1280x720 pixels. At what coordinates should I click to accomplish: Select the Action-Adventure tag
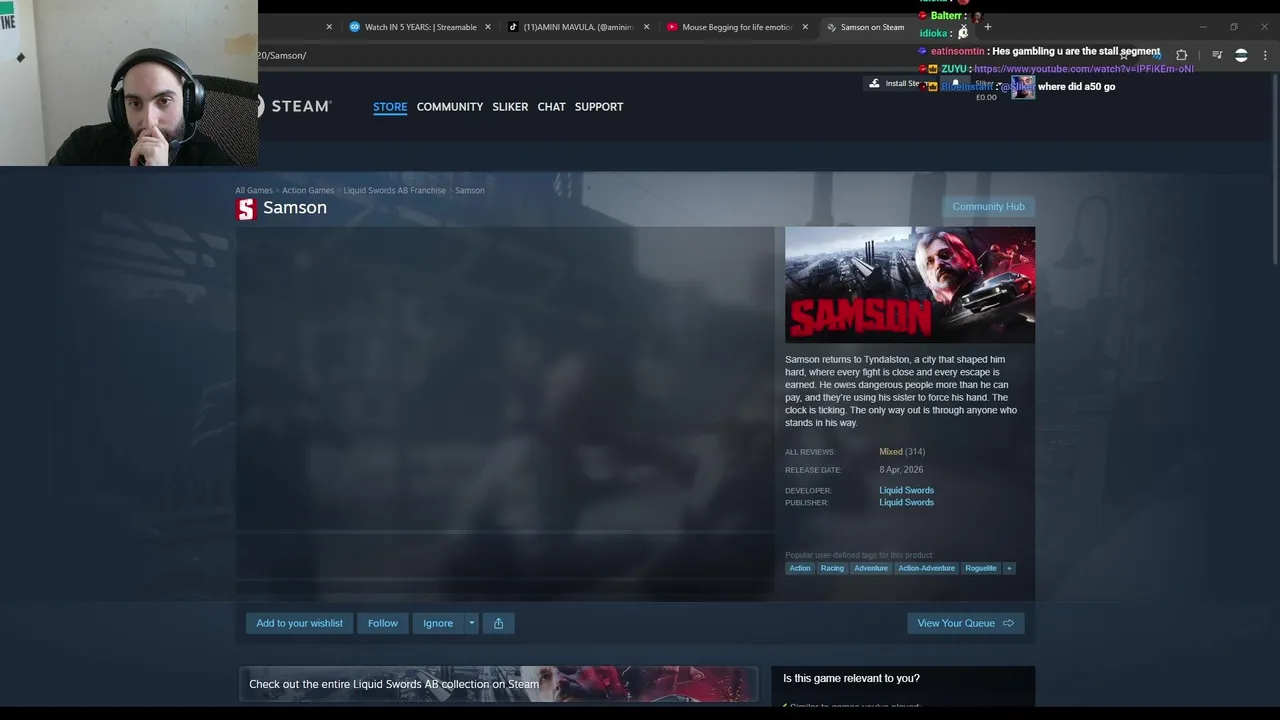pyautogui.click(x=926, y=568)
